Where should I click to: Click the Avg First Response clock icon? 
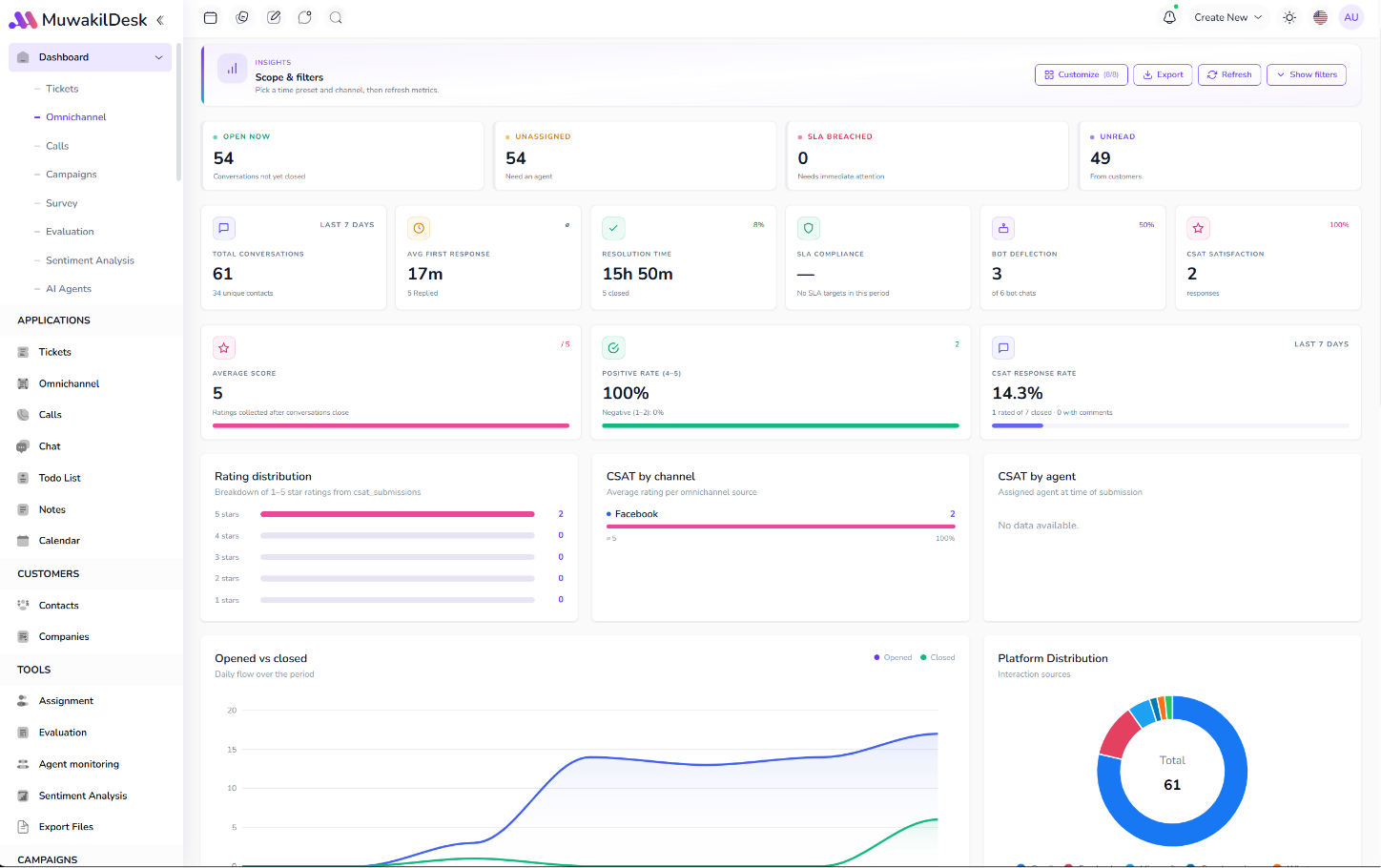pos(419,228)
